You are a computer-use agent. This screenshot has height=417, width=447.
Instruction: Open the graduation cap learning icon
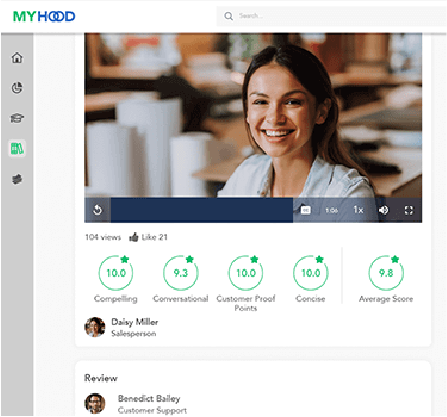(17, 118)
